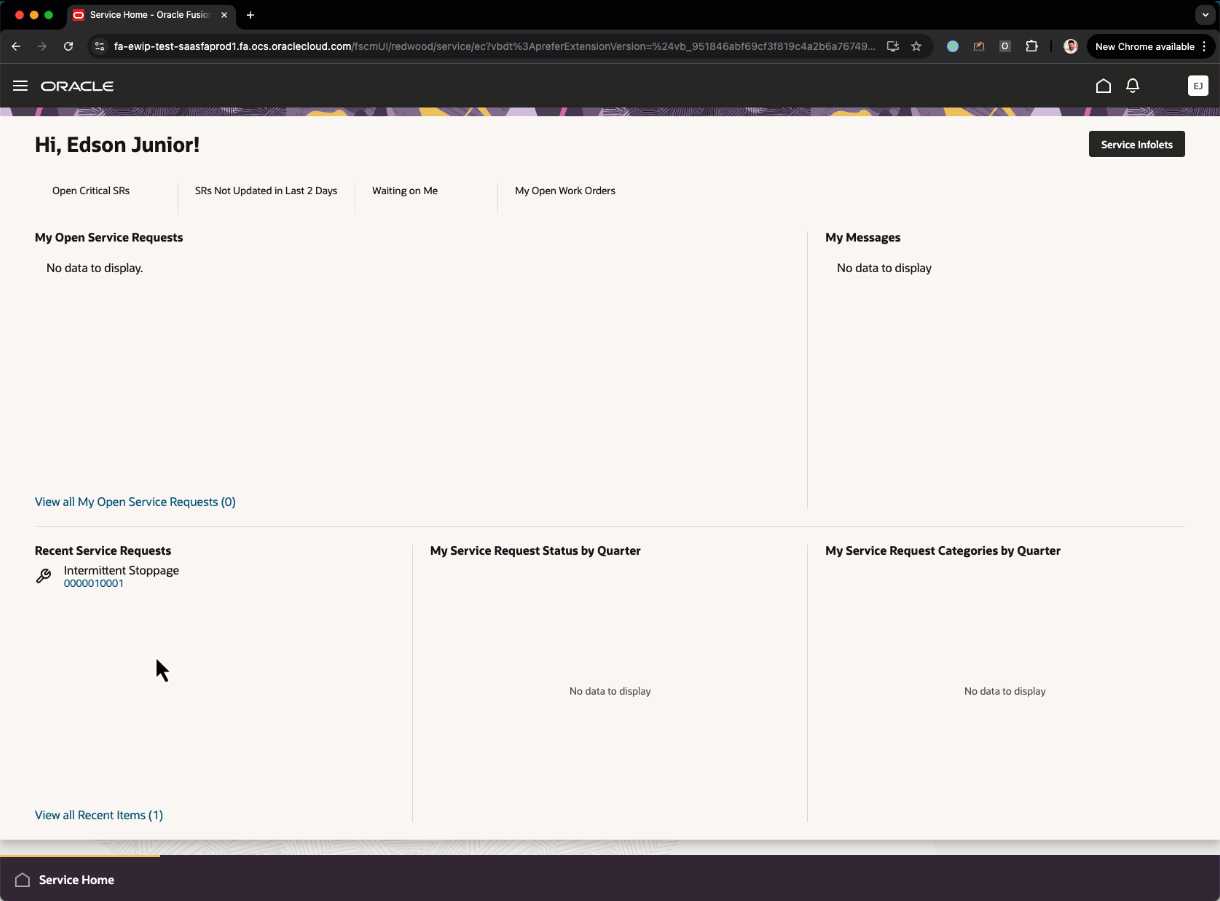Click the browser forward arrow
1220x901 pixels.
tap(42, 46)
